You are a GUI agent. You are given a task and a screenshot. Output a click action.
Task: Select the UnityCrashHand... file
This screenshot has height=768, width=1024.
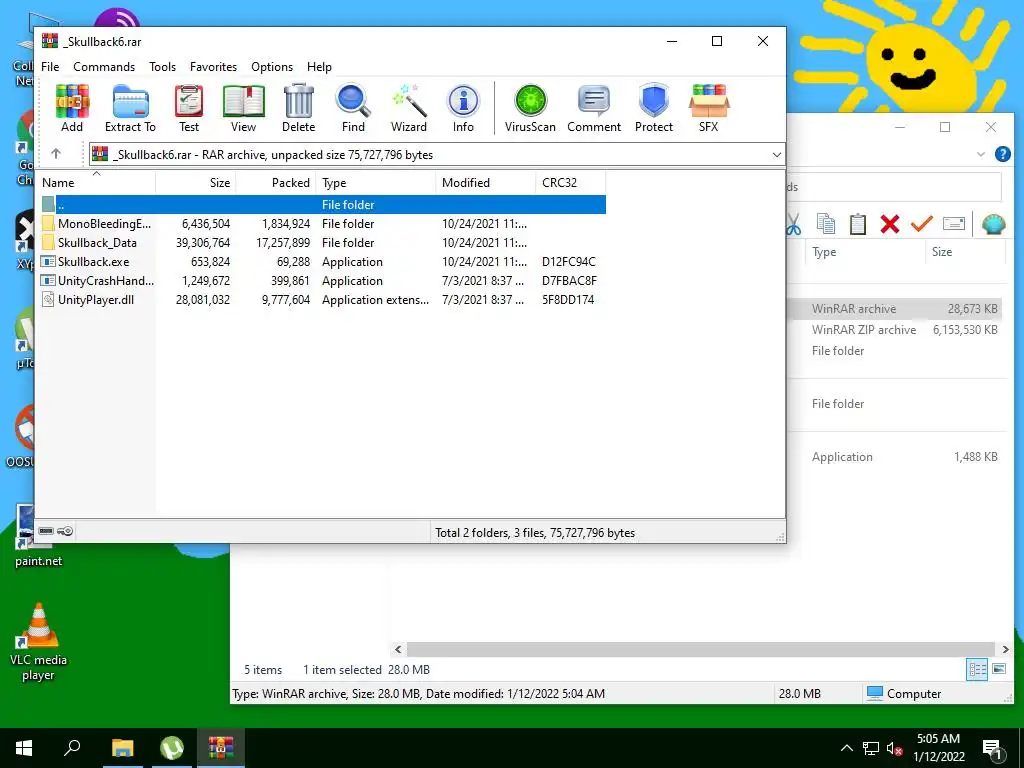click(x=323, y=280)
